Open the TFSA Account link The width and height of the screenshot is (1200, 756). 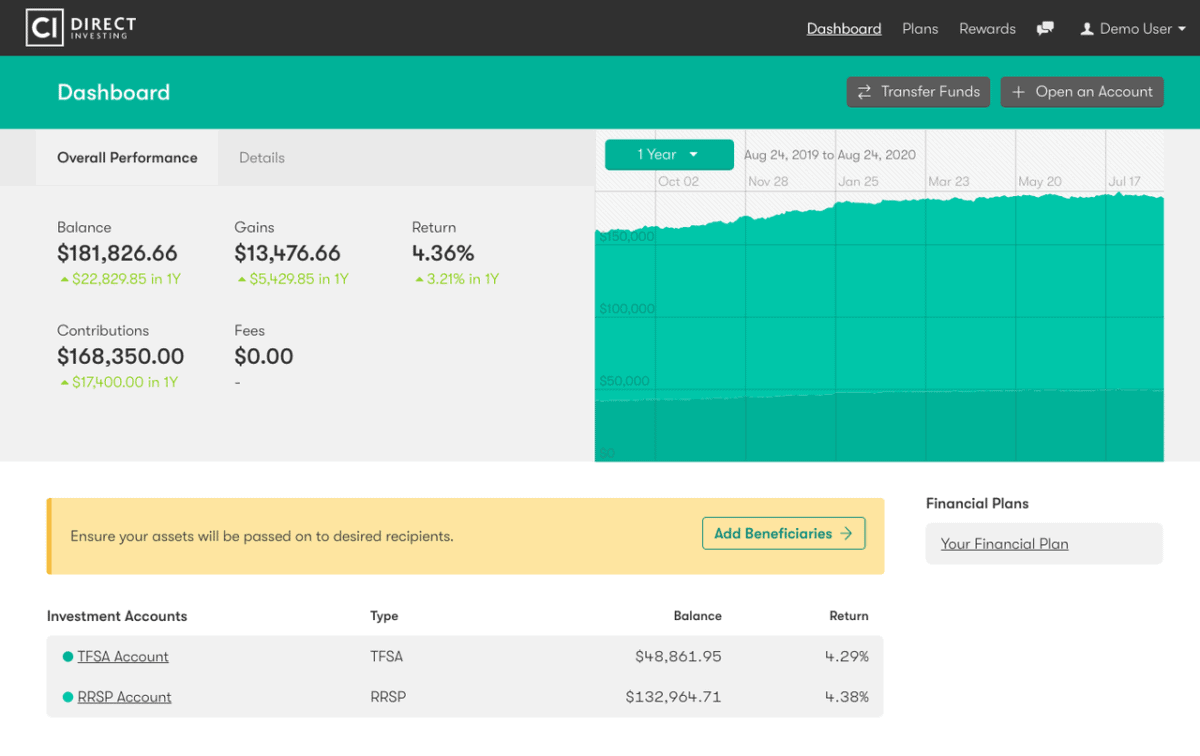(123, 657)
